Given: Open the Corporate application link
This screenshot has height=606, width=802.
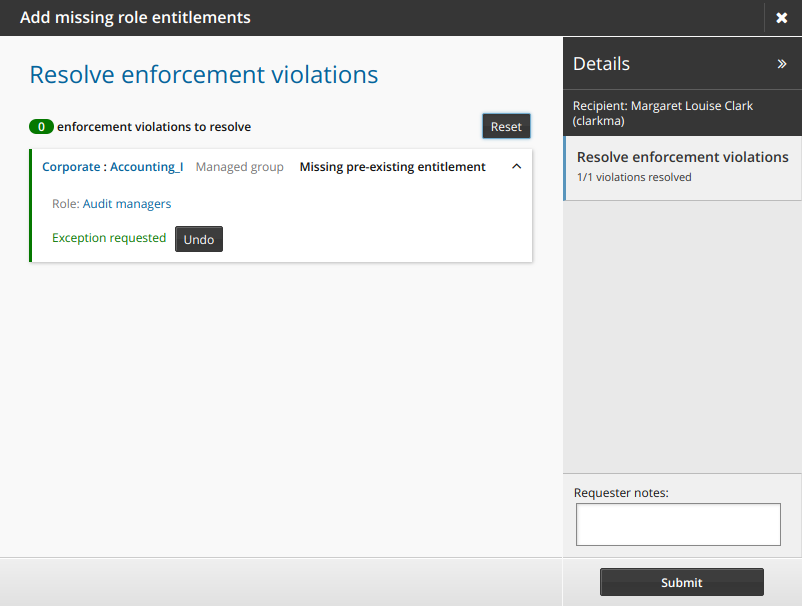Looking at the screenshot, I should pos(69,166).
